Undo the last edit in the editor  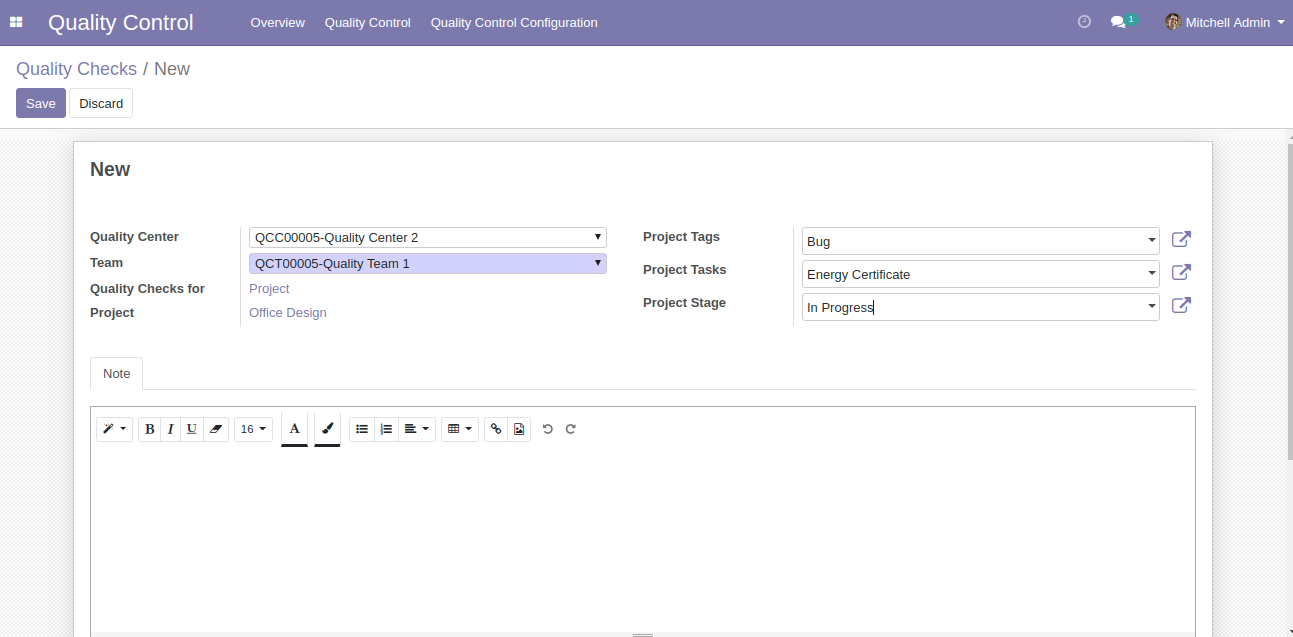[547, 429]
